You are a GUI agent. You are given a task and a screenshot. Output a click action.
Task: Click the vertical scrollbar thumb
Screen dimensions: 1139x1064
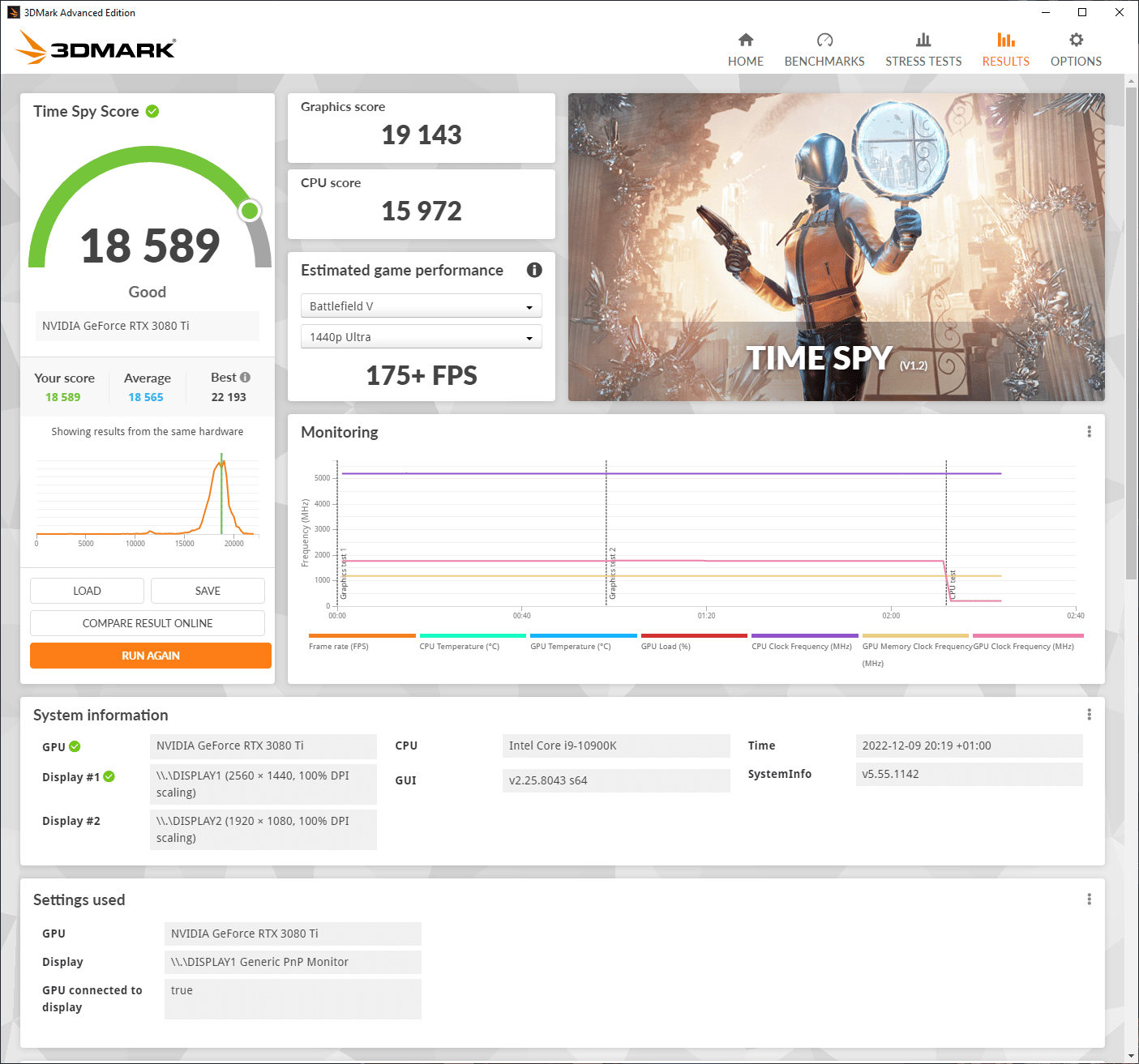click(x=1131, y=333)
